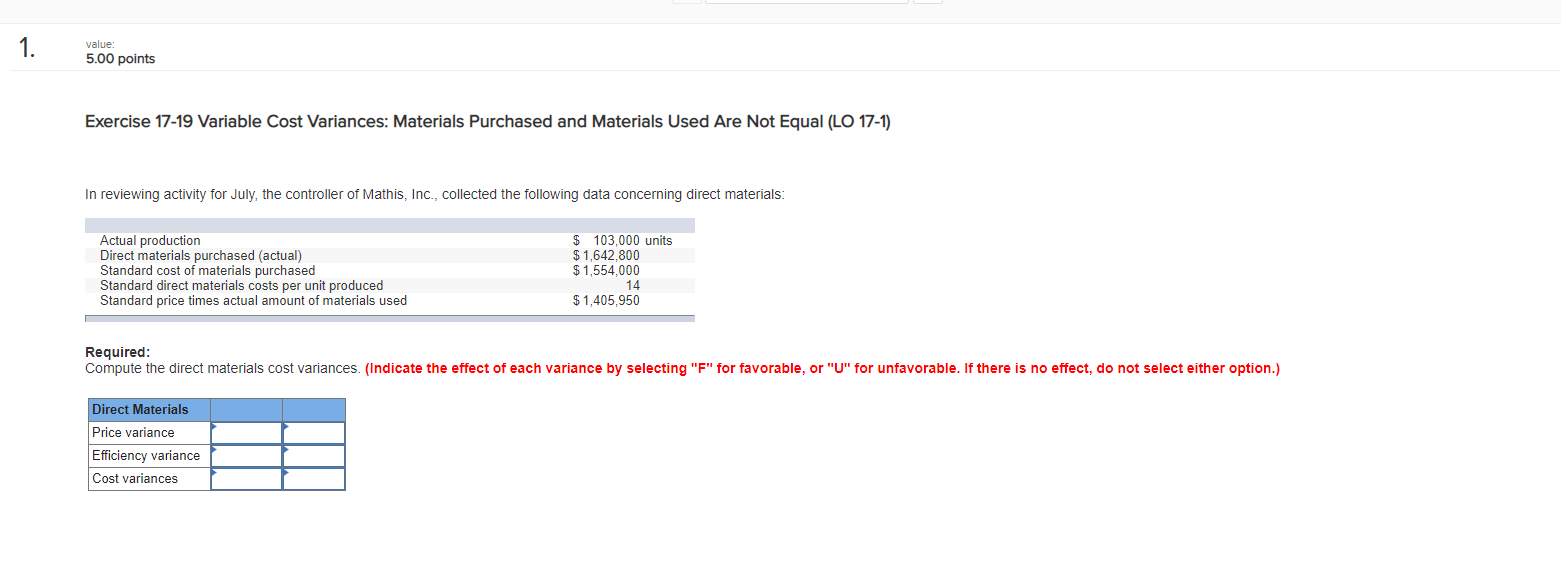The height and width of the screenshot is (577, 1561).
Task: Click the question navigation field at top center
Action: pos(806,1)
